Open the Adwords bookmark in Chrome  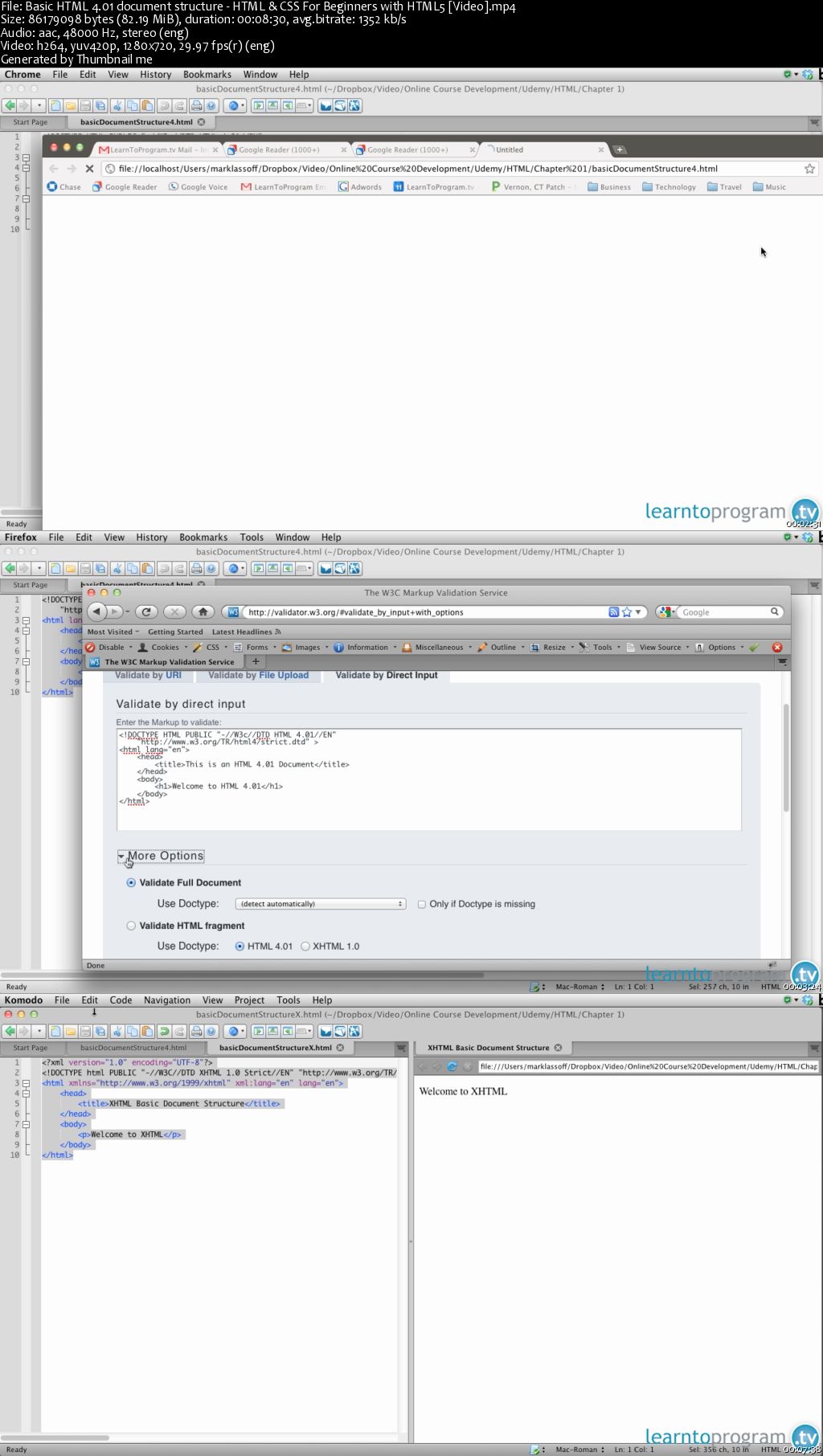click(359, 186)
